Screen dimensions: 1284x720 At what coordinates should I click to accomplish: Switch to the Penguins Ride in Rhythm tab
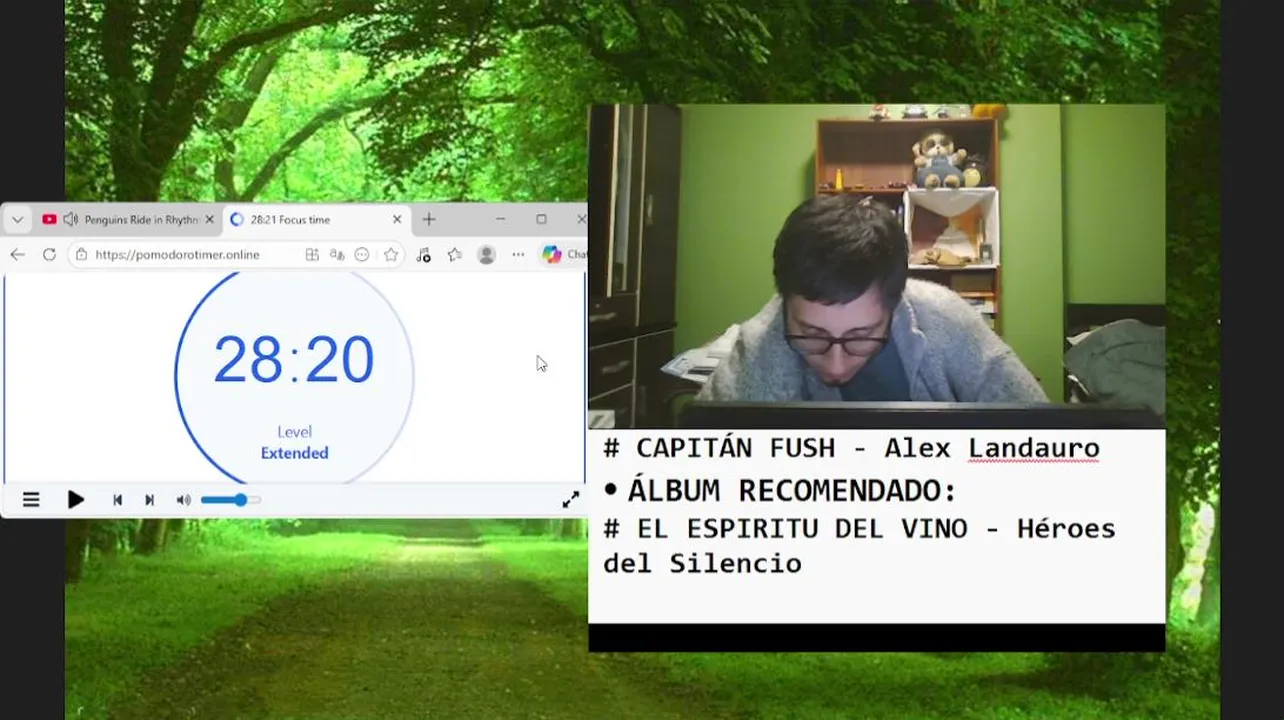pyautogui.click(x=127, y=219)
